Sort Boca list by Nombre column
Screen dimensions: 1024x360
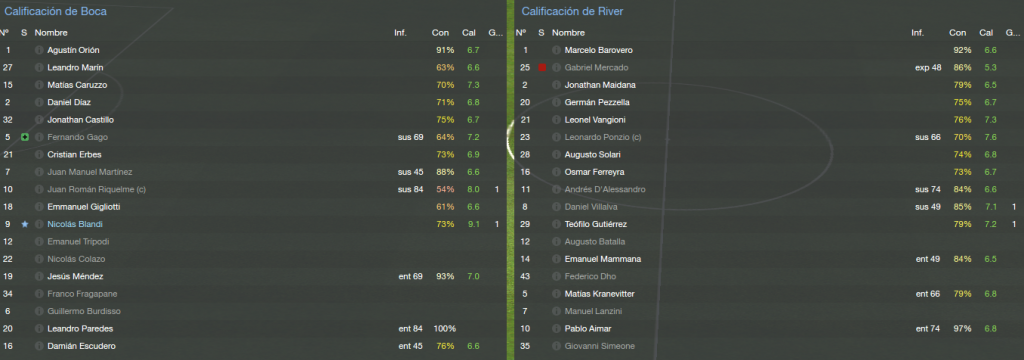(51, 33)
